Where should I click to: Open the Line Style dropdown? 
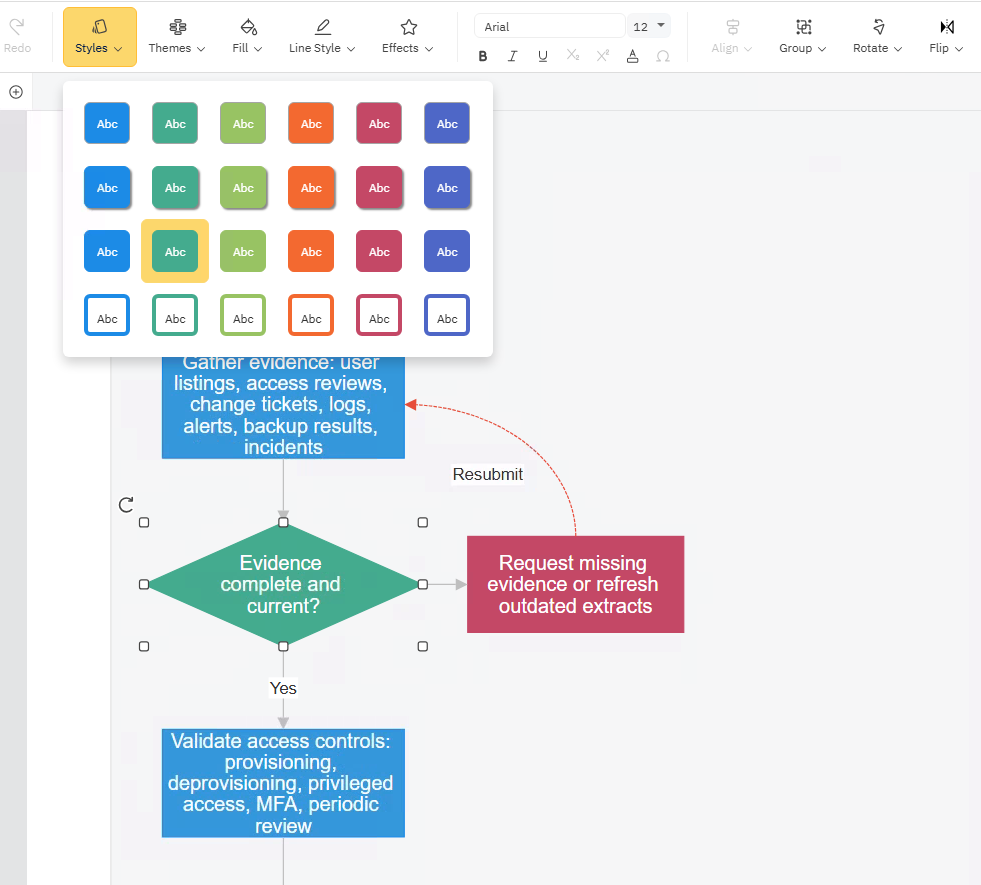(x=322, y=37)
